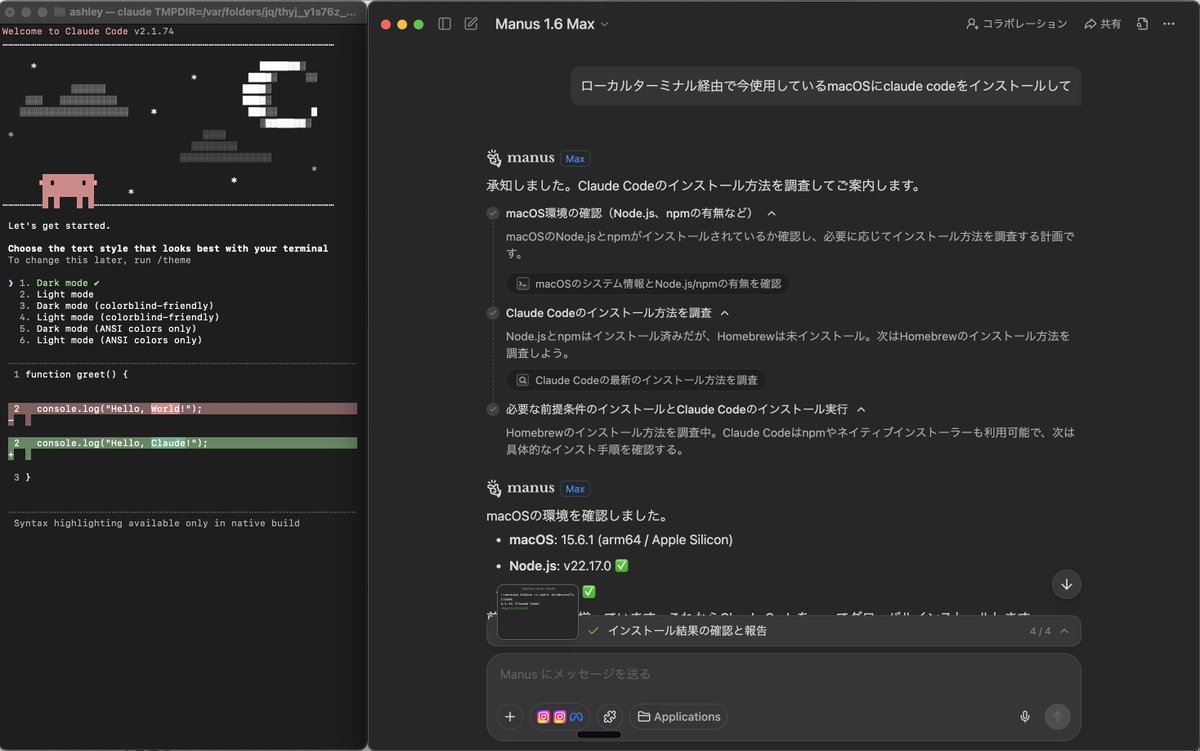Click the microphone icon in the message bar
Screen dimensions: 1200x751
tap(1024, 716)
